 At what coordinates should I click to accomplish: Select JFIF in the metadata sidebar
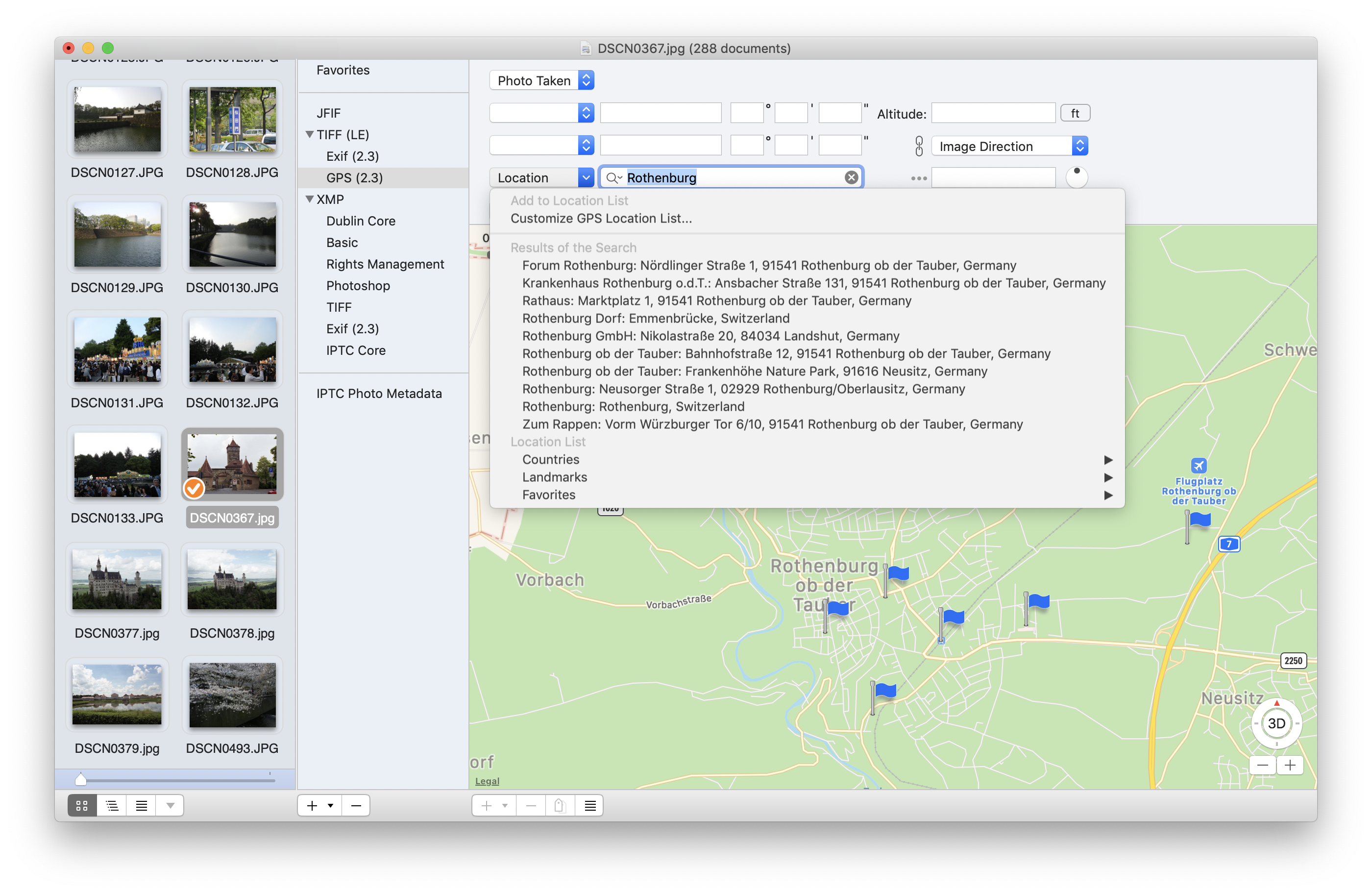point(329,113)
